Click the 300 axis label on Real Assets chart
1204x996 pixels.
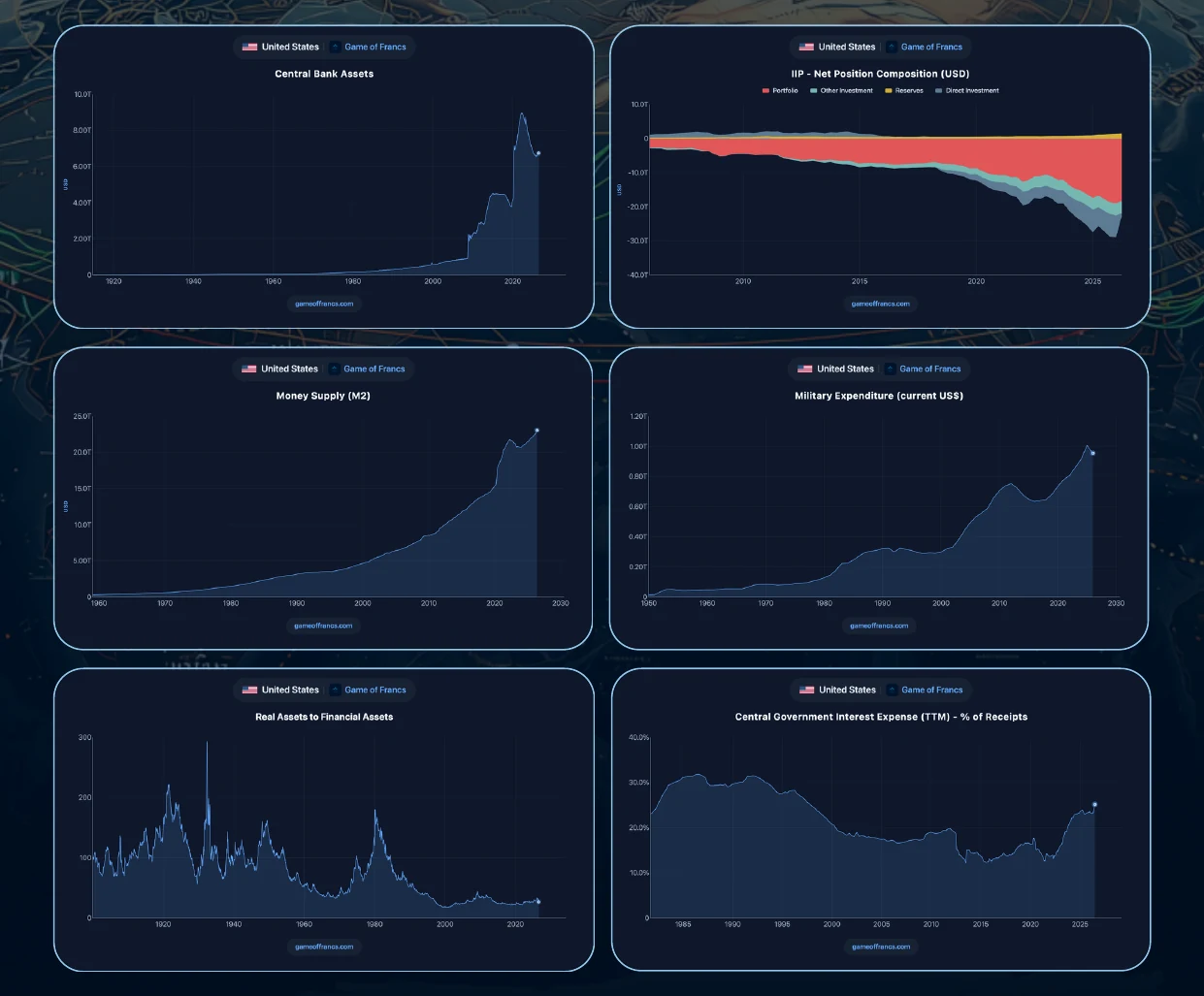[x=84, y=737]
